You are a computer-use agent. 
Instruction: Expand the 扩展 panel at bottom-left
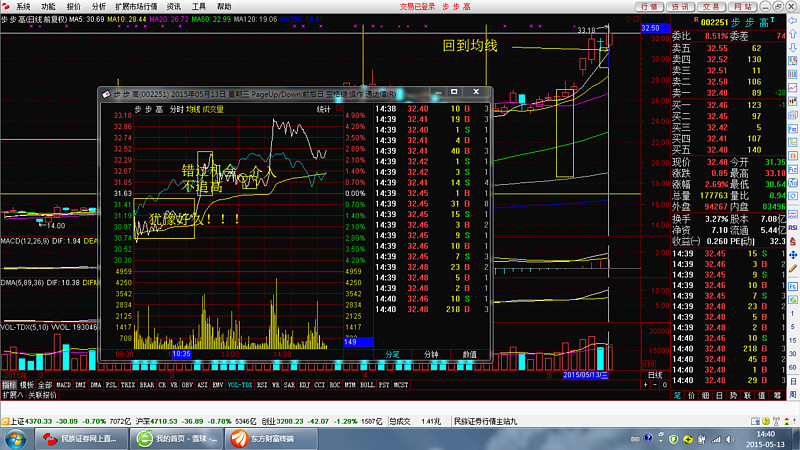click(x=12, y=395)
